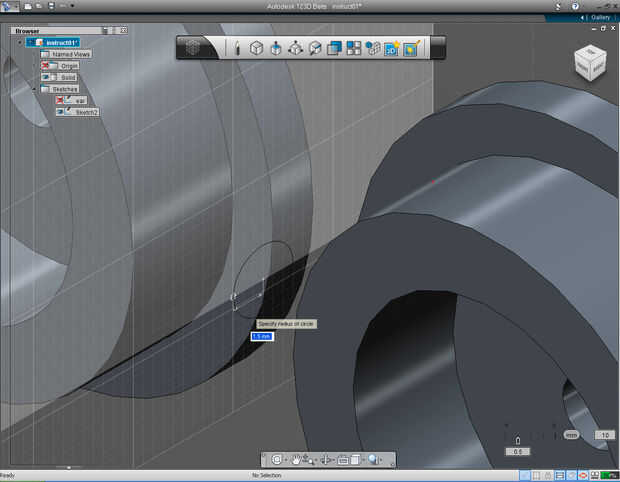Toggle visibility of the Origin folder
The width and height of the screenshot is (620, 482).
point(46,65)
